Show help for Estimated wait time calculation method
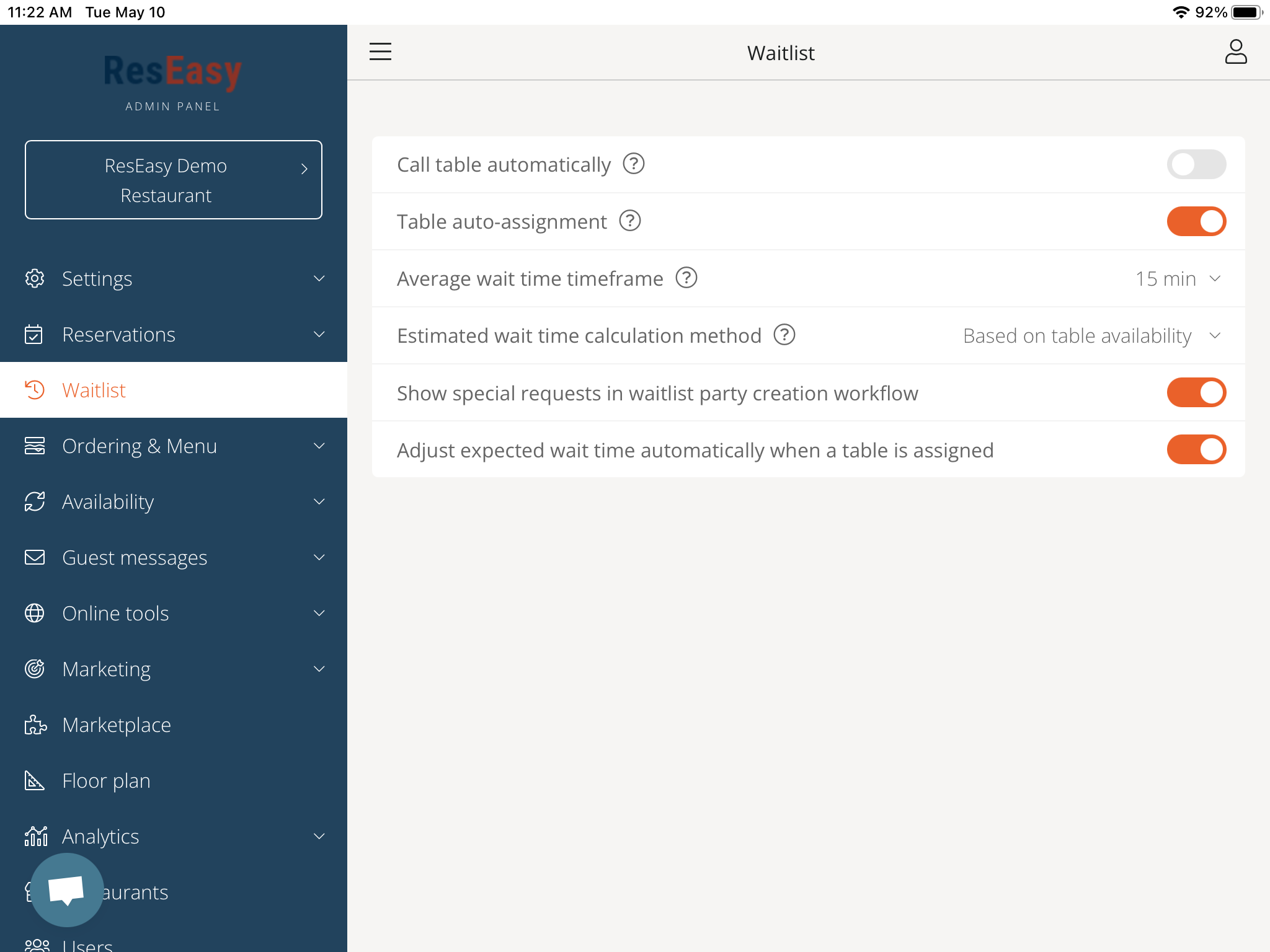Image resolution: width=1270 pixels, height=952 pixels. pyautogui.click(x=784, y=335)
